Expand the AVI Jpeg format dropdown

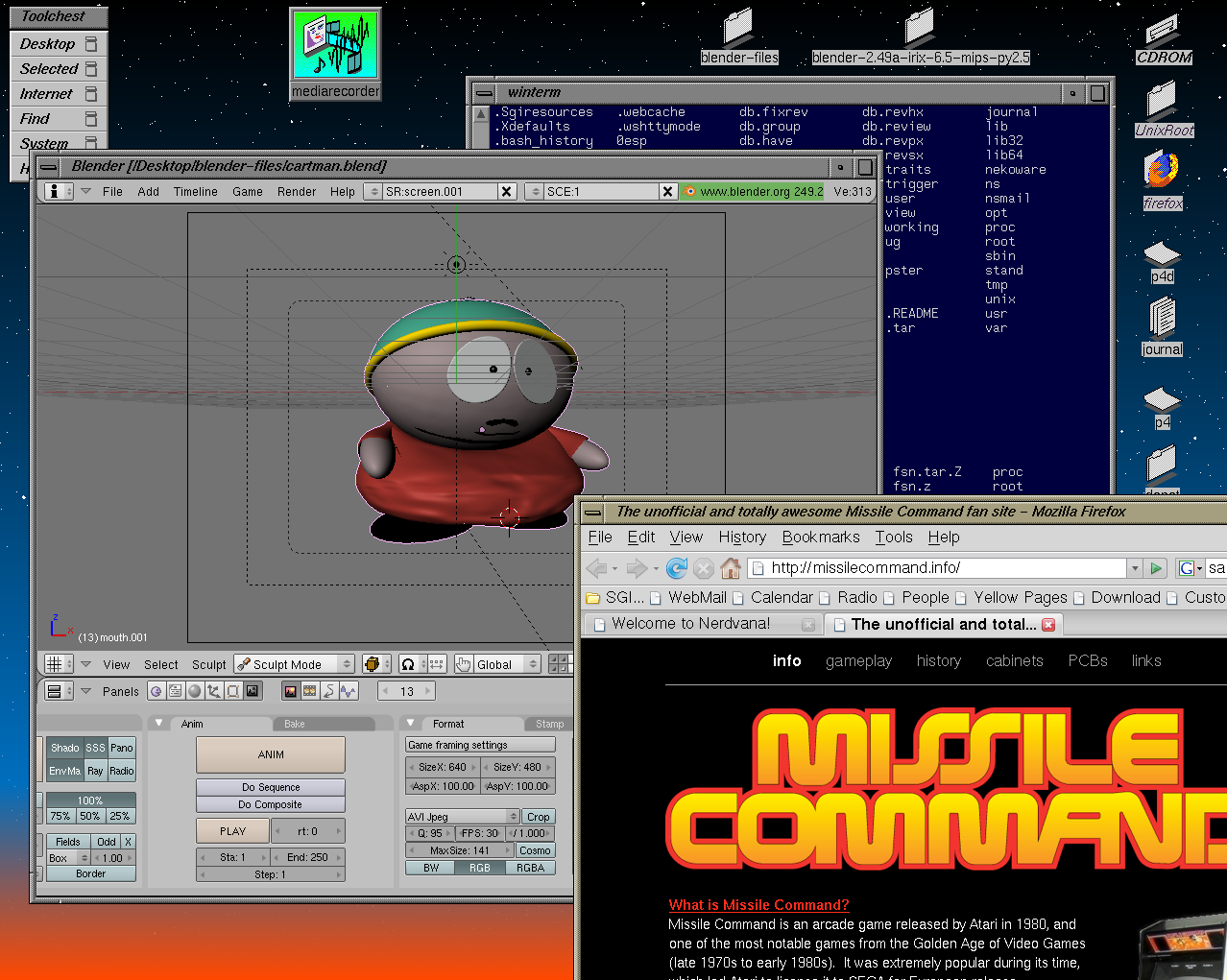(463, 817)
